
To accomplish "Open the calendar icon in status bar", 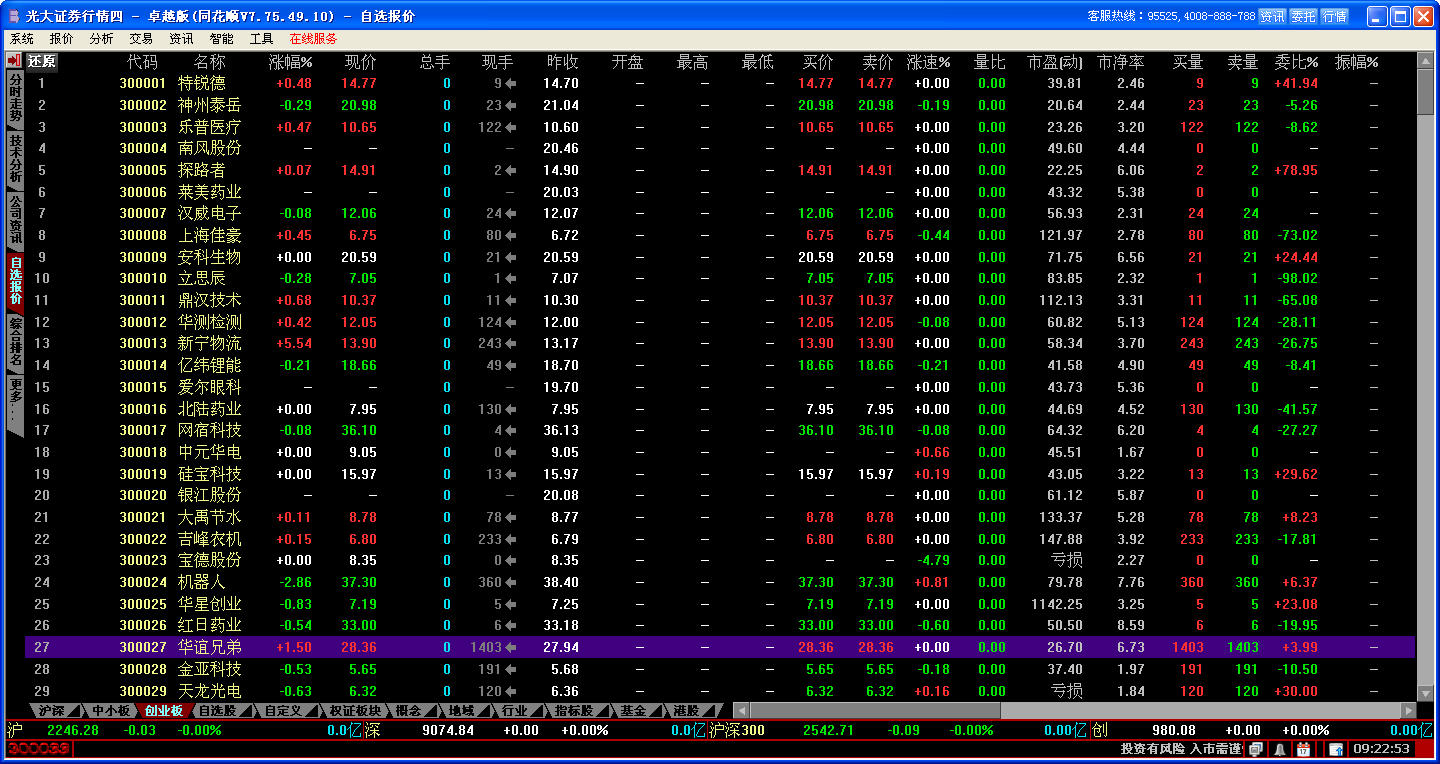I will [1303, 749].
